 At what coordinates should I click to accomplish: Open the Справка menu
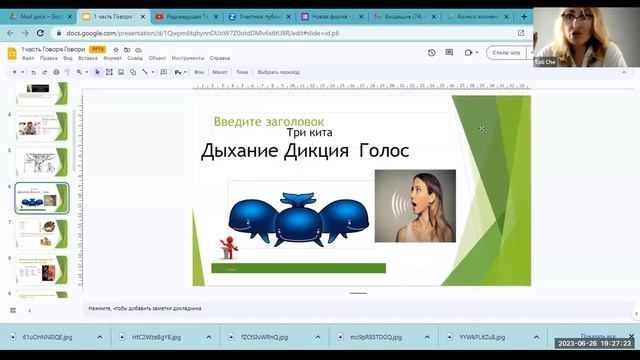point(220,58)
